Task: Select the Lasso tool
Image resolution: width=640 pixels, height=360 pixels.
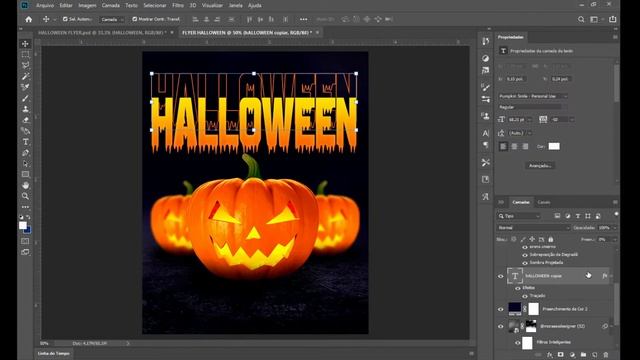Action: [x=25, y=65]
